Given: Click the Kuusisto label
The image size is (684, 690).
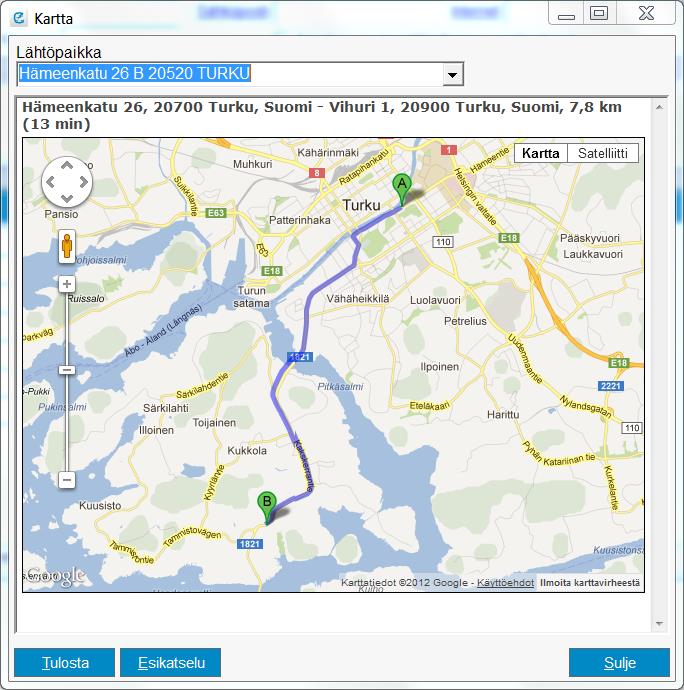Looking at the screenshot, I should click(100, 506).
